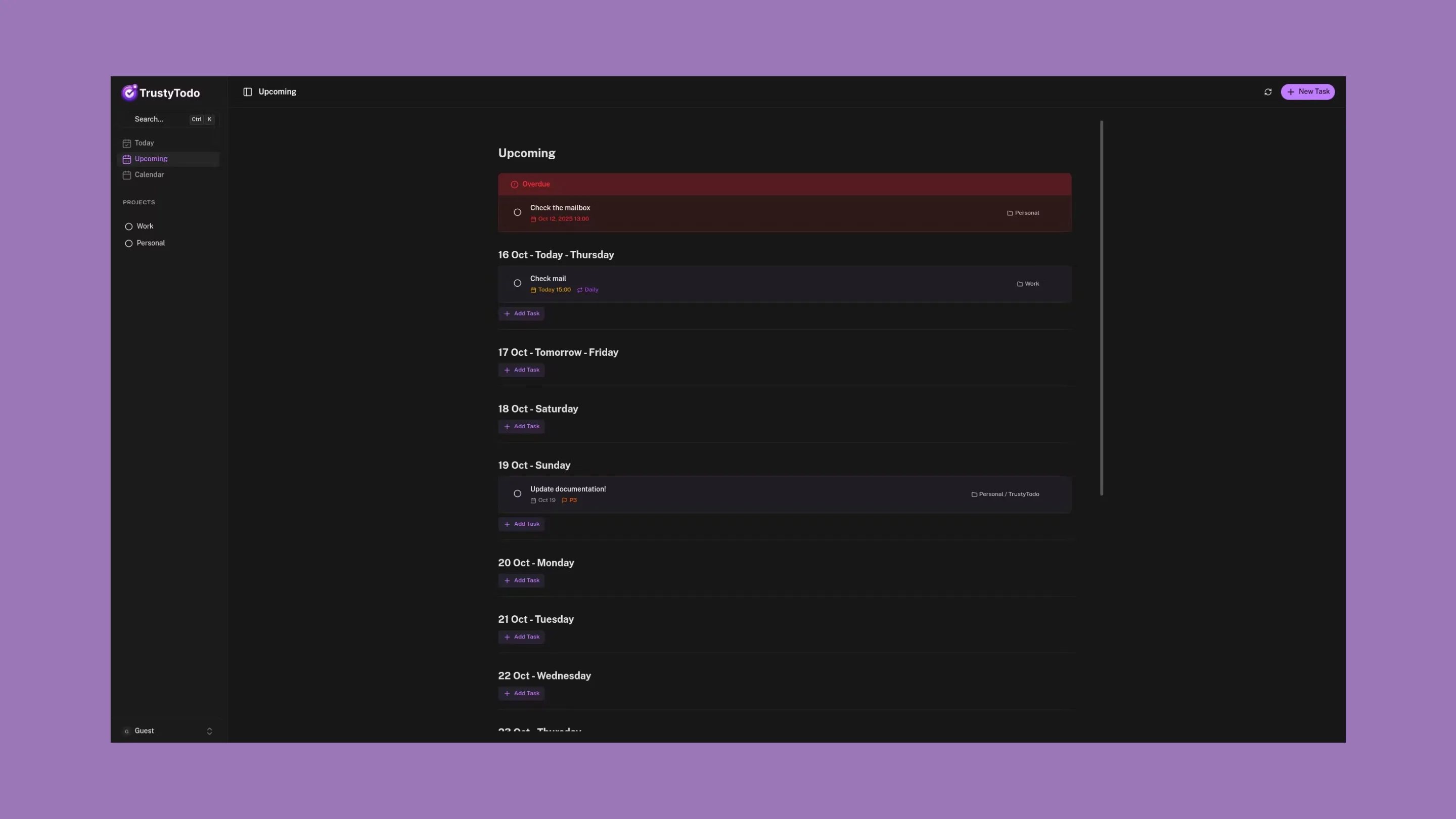Open Calendar via its sidebar icon

pos(126,175)
